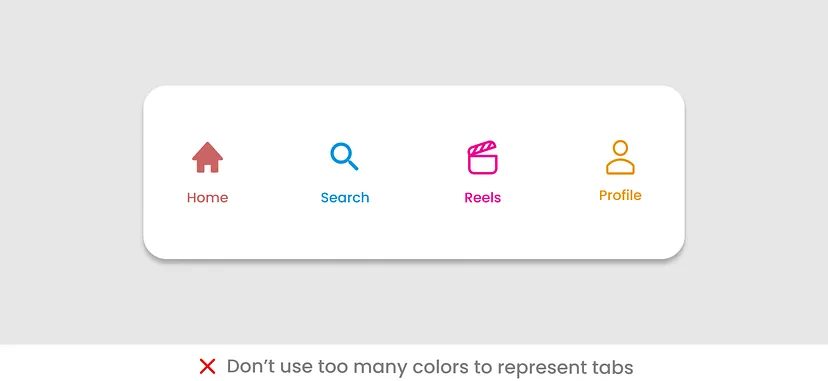The width and height of the screenshot is (828, 381).
Task: Click the roof of the house icon
Action: pyautogui.click(x=208, y=150)
